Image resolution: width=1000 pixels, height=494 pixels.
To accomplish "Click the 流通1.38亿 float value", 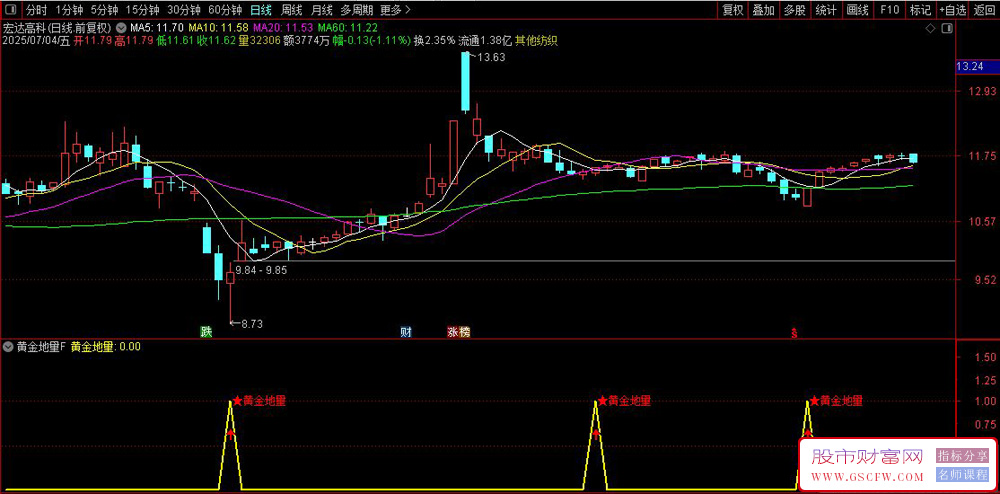I will (485, 41).
